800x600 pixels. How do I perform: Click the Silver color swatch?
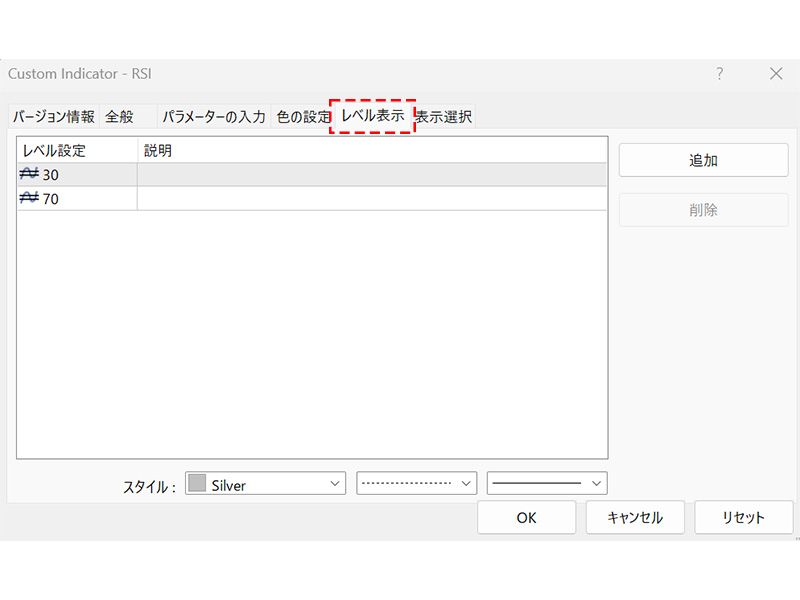click(197, 484)
